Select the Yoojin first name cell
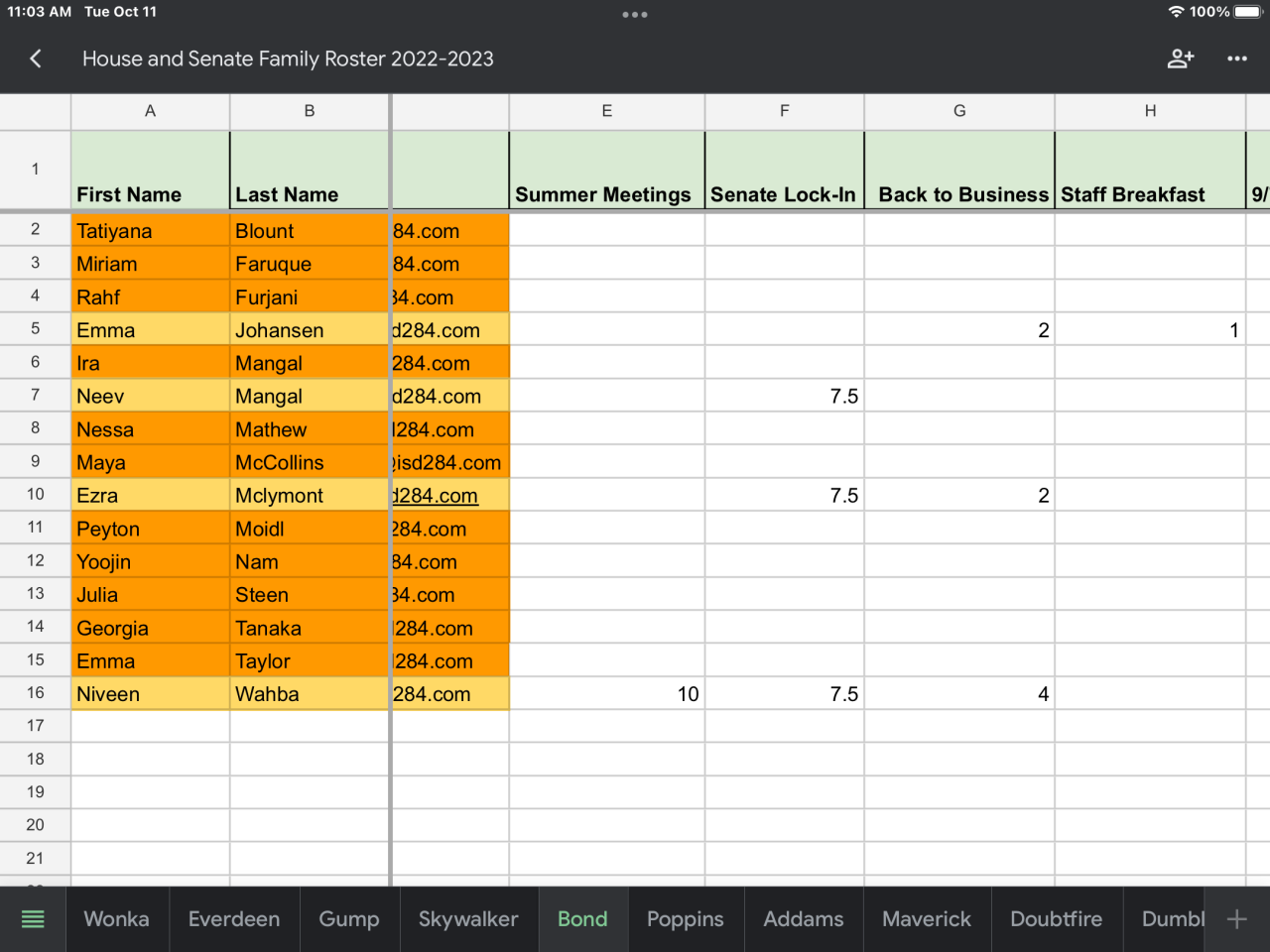The width and height of the screenshot is (1270, 952). coord(150,561)
